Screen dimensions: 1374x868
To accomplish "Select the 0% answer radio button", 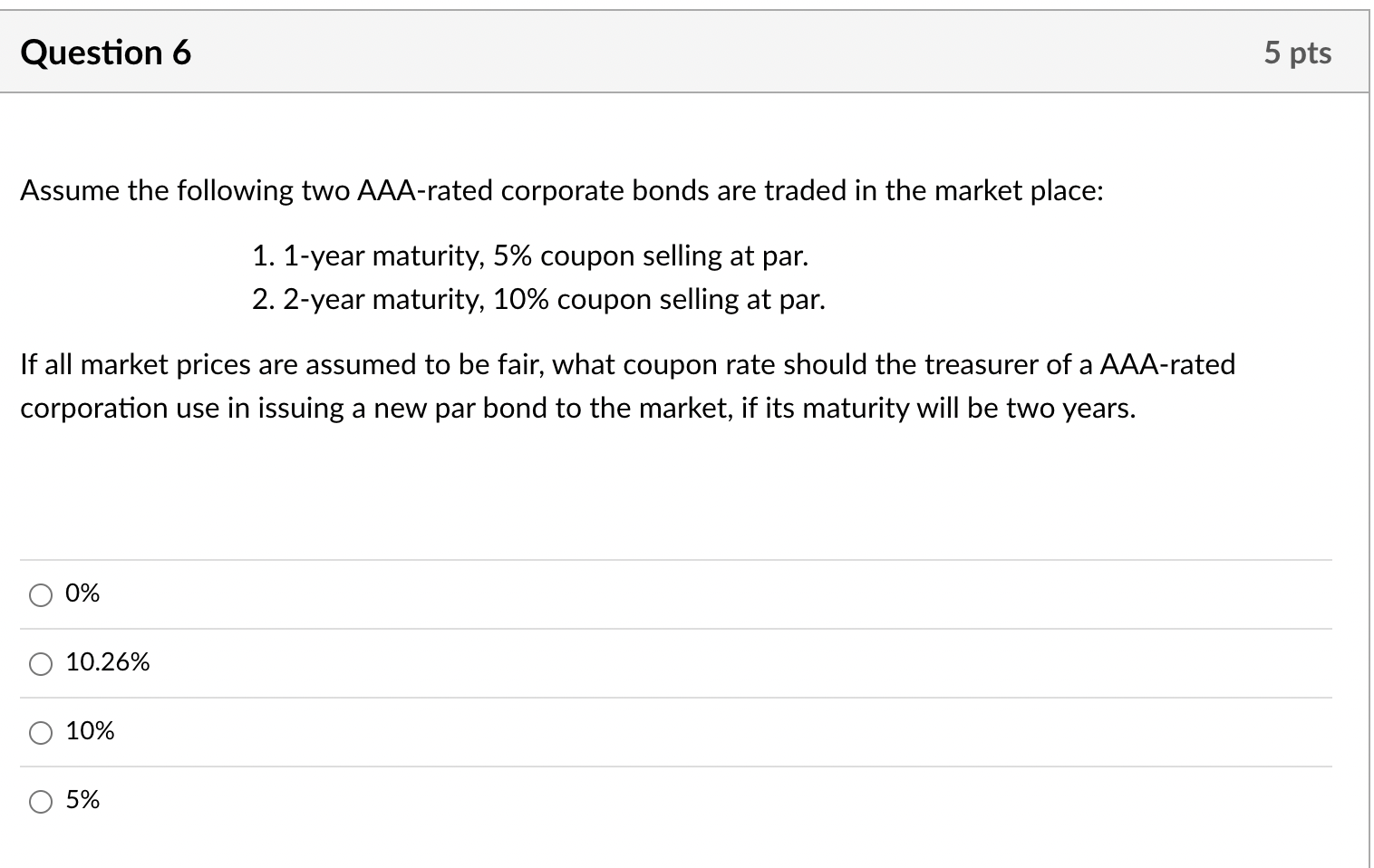I will [41, 594].
